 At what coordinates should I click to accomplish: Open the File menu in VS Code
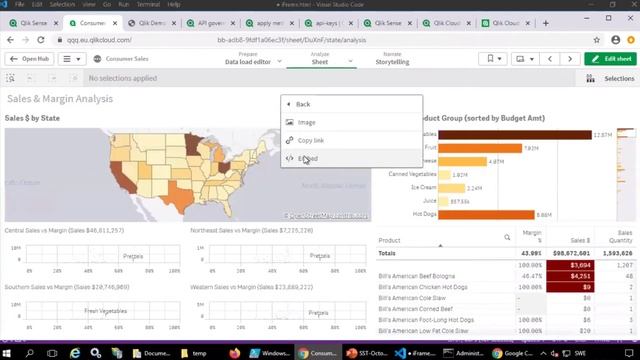(x=19, y=4)
